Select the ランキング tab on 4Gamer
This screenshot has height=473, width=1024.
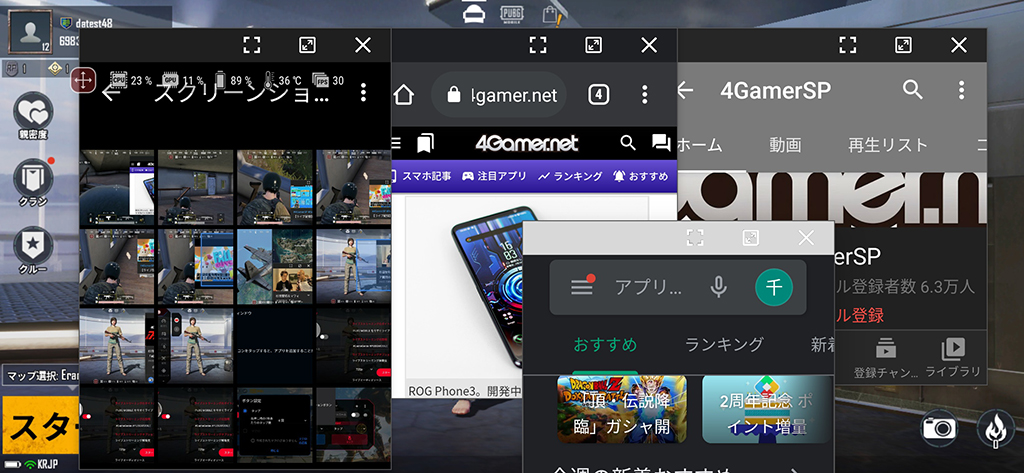pos(569,176)
